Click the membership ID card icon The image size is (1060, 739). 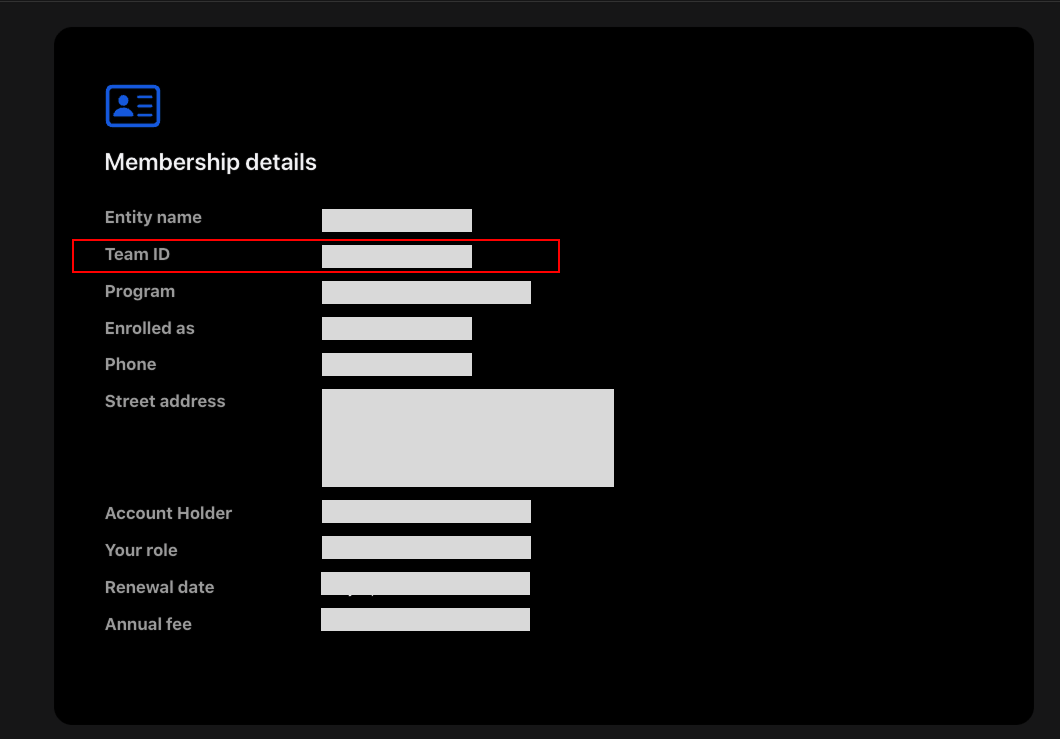(133, 106)
